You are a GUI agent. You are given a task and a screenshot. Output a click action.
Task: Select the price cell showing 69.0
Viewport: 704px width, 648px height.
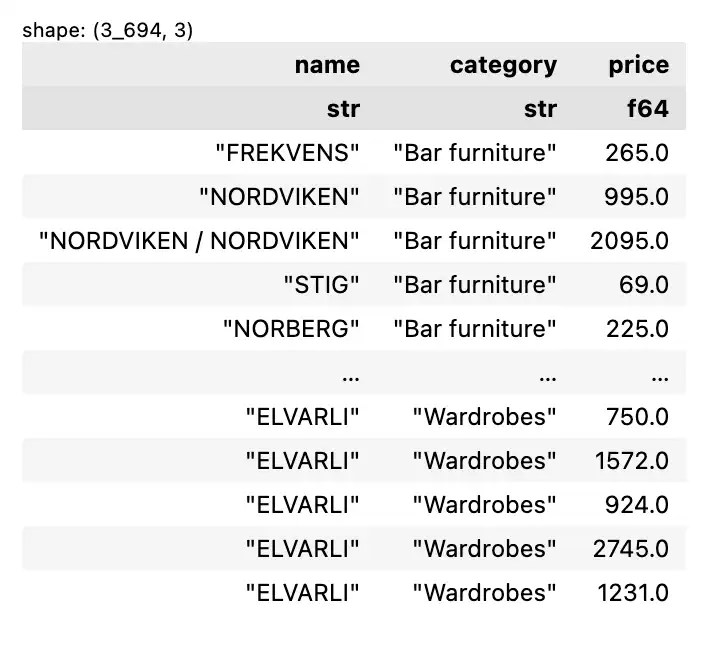[x=643, y=285]
